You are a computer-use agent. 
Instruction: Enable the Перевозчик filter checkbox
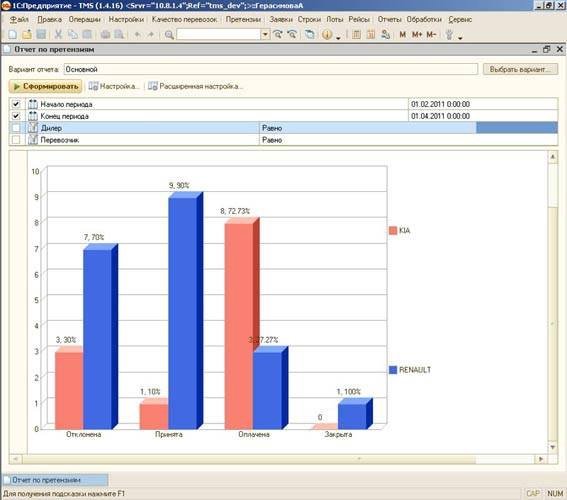click(16, 140)
